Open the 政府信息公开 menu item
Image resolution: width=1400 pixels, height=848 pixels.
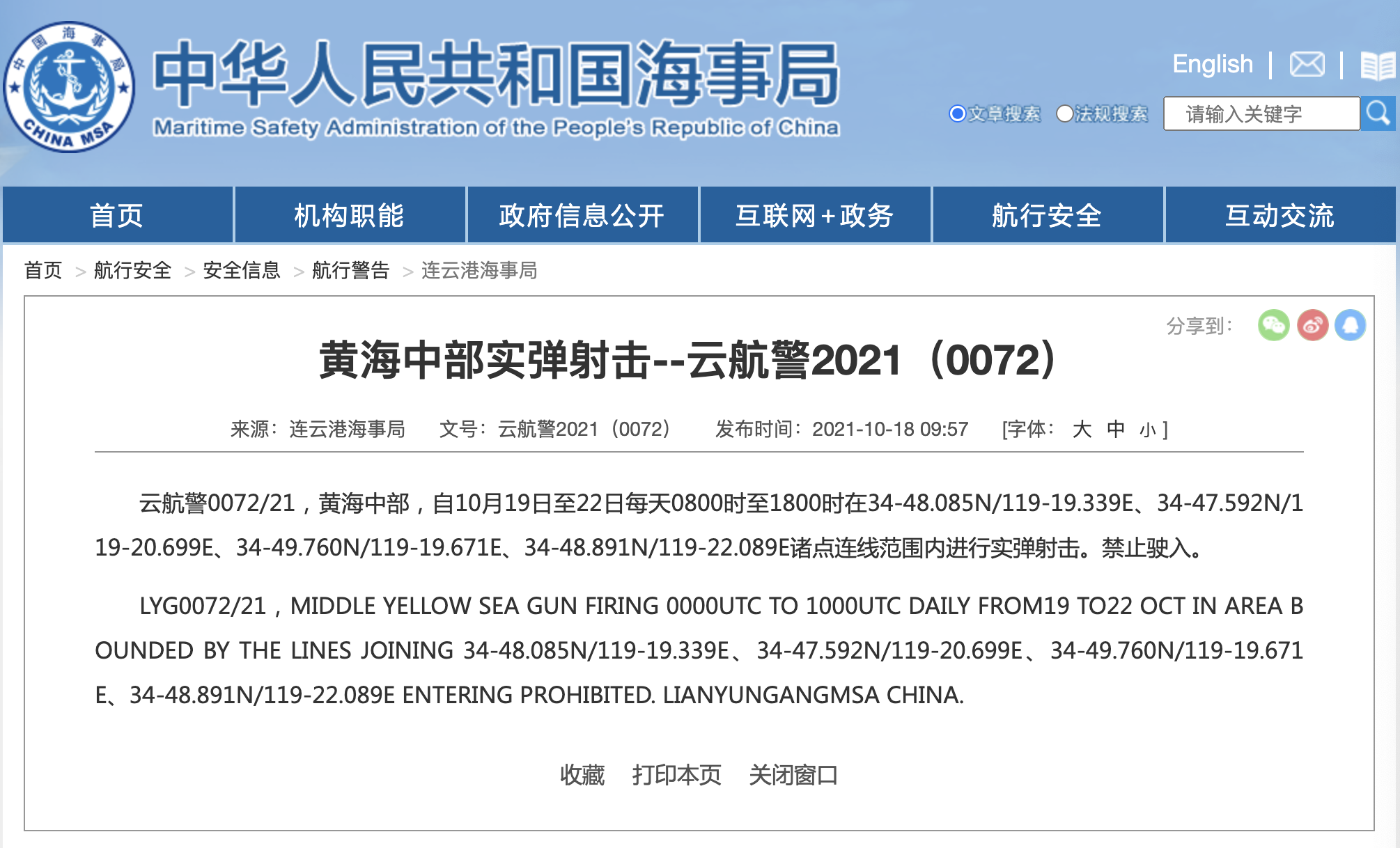[582, 215]
